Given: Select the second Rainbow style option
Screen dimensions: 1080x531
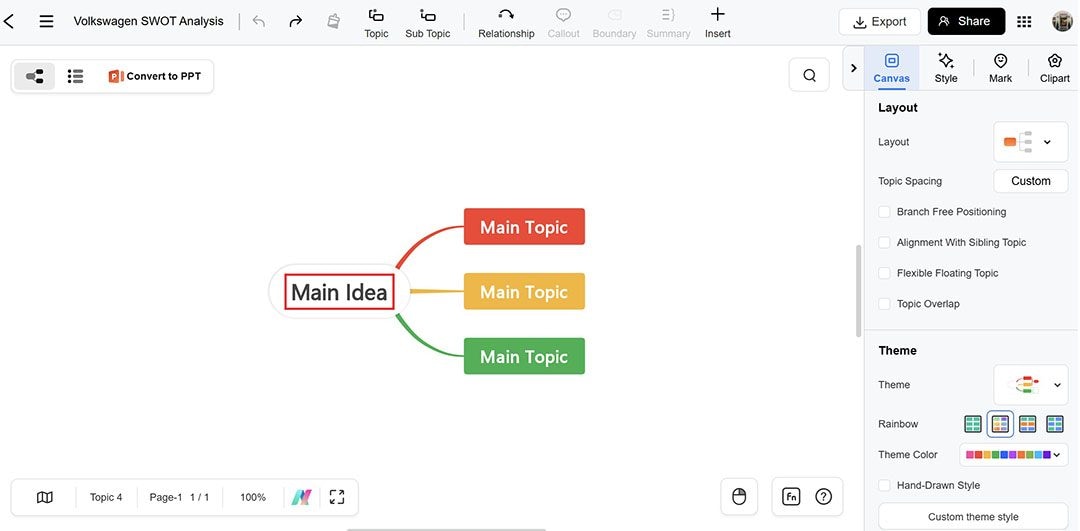Looking at the screenshot, I should 1000,424.
